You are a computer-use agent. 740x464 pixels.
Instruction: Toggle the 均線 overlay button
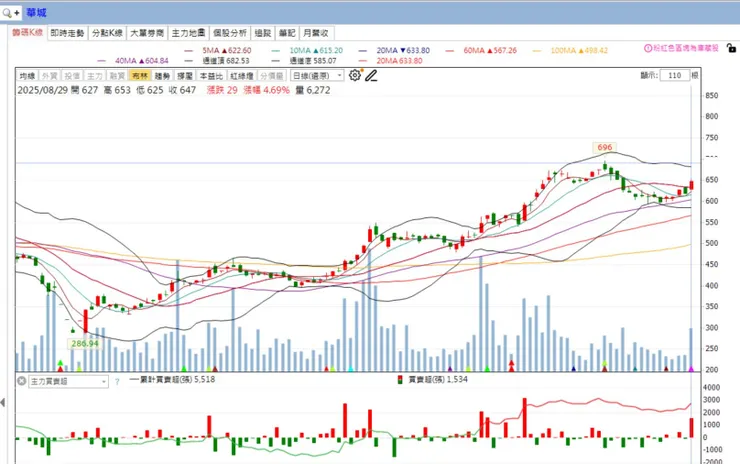tap(27, 76)
